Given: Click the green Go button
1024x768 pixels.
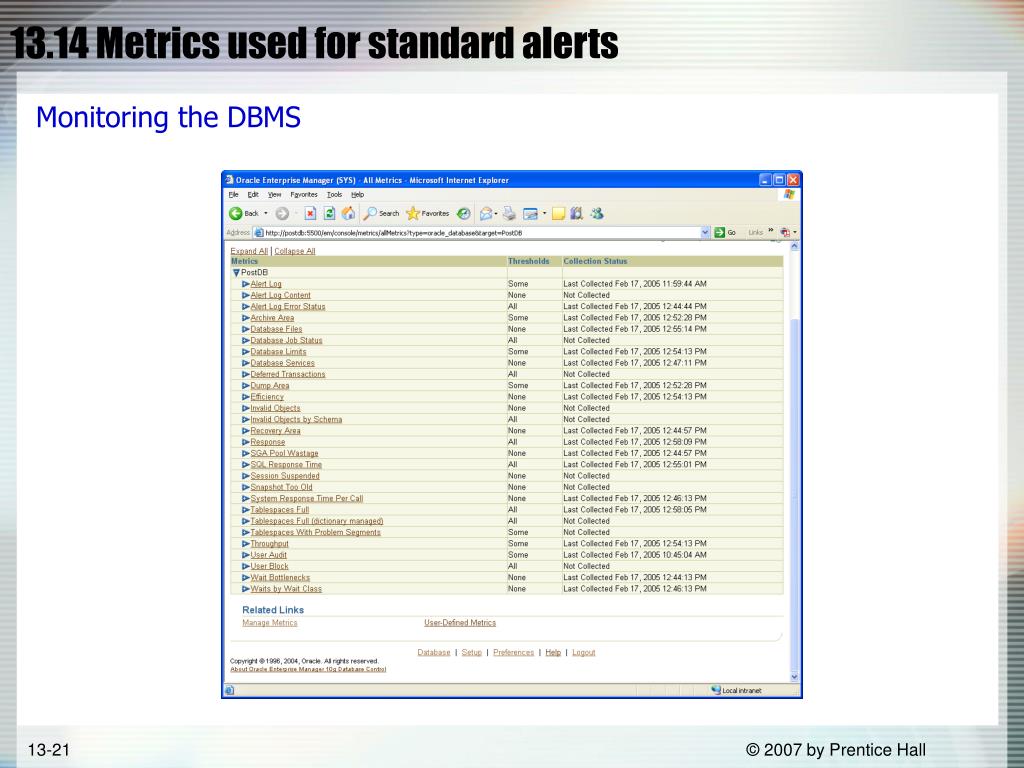Looking at the screenshot, I should coord(725,232).
